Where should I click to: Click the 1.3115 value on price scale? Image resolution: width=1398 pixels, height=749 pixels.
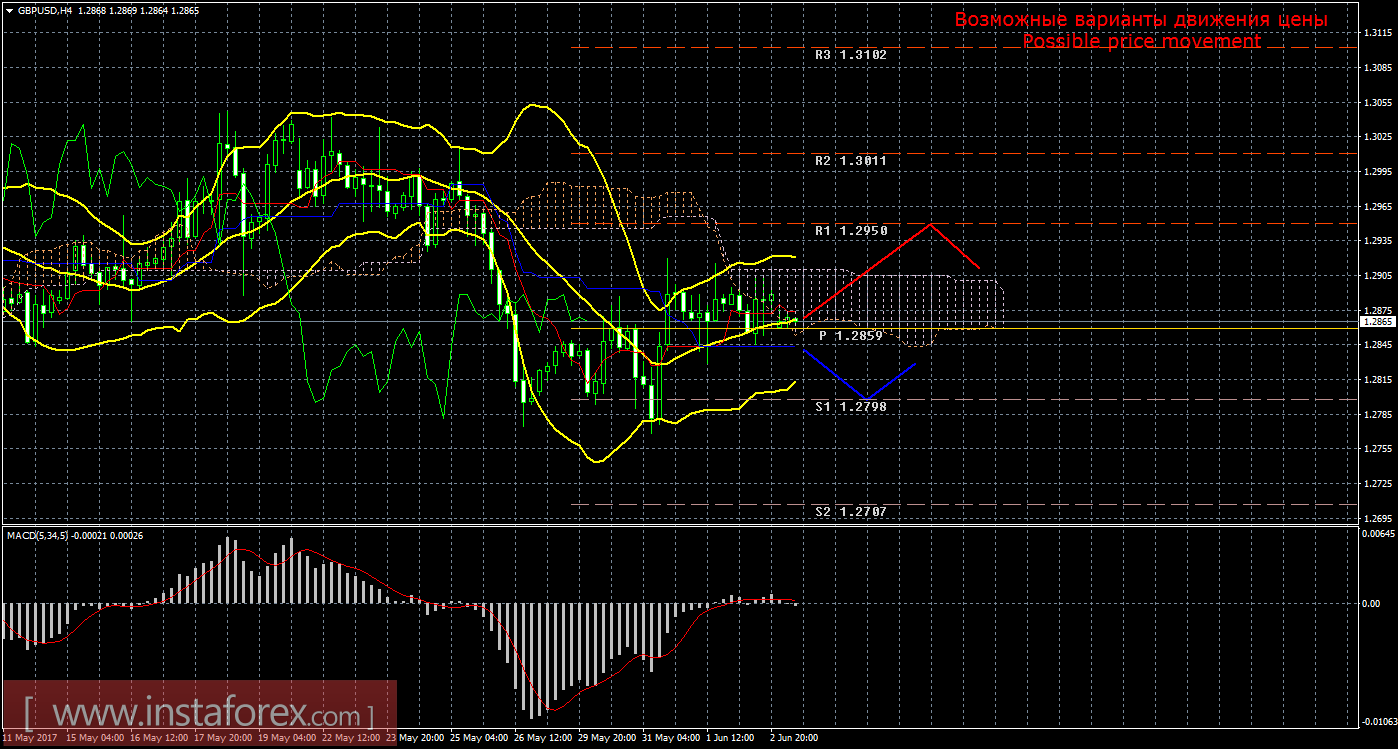point(1378,33)
